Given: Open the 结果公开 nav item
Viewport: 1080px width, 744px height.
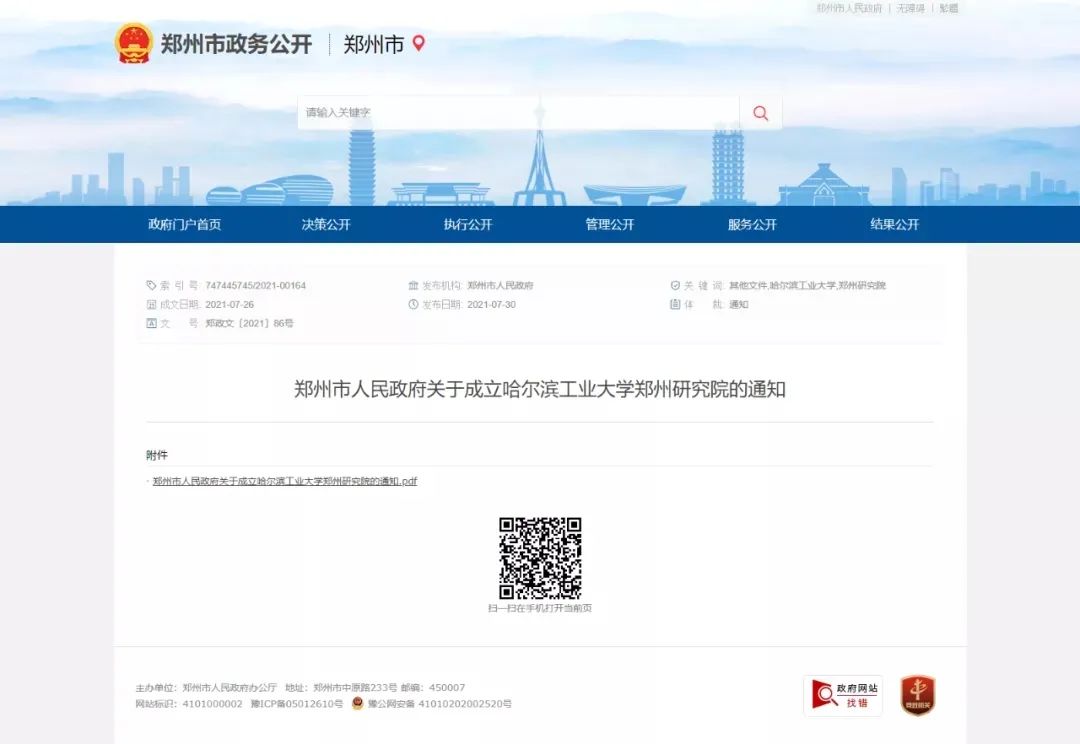Looking at the screenshot, I should pos(895,225).
